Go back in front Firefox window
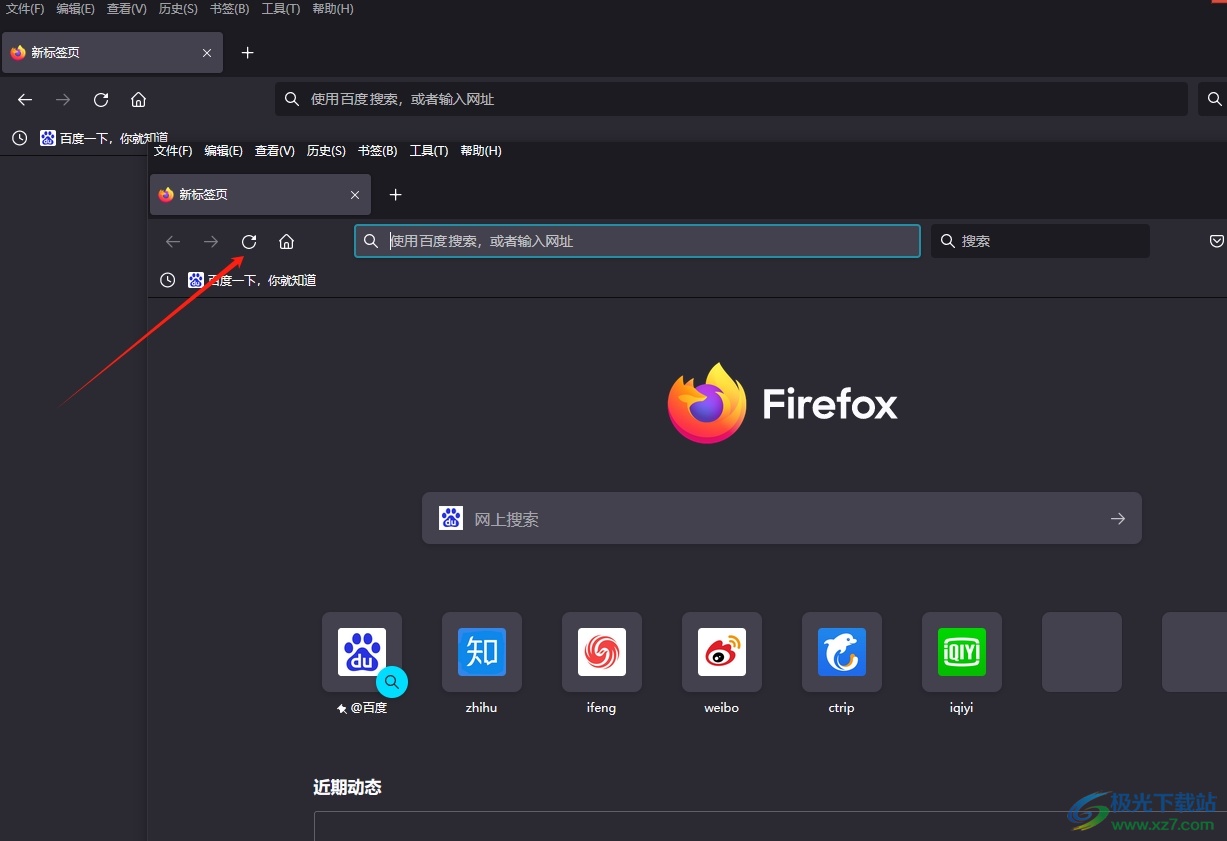This screenshot has width=1227, height=841. point(173,241)
